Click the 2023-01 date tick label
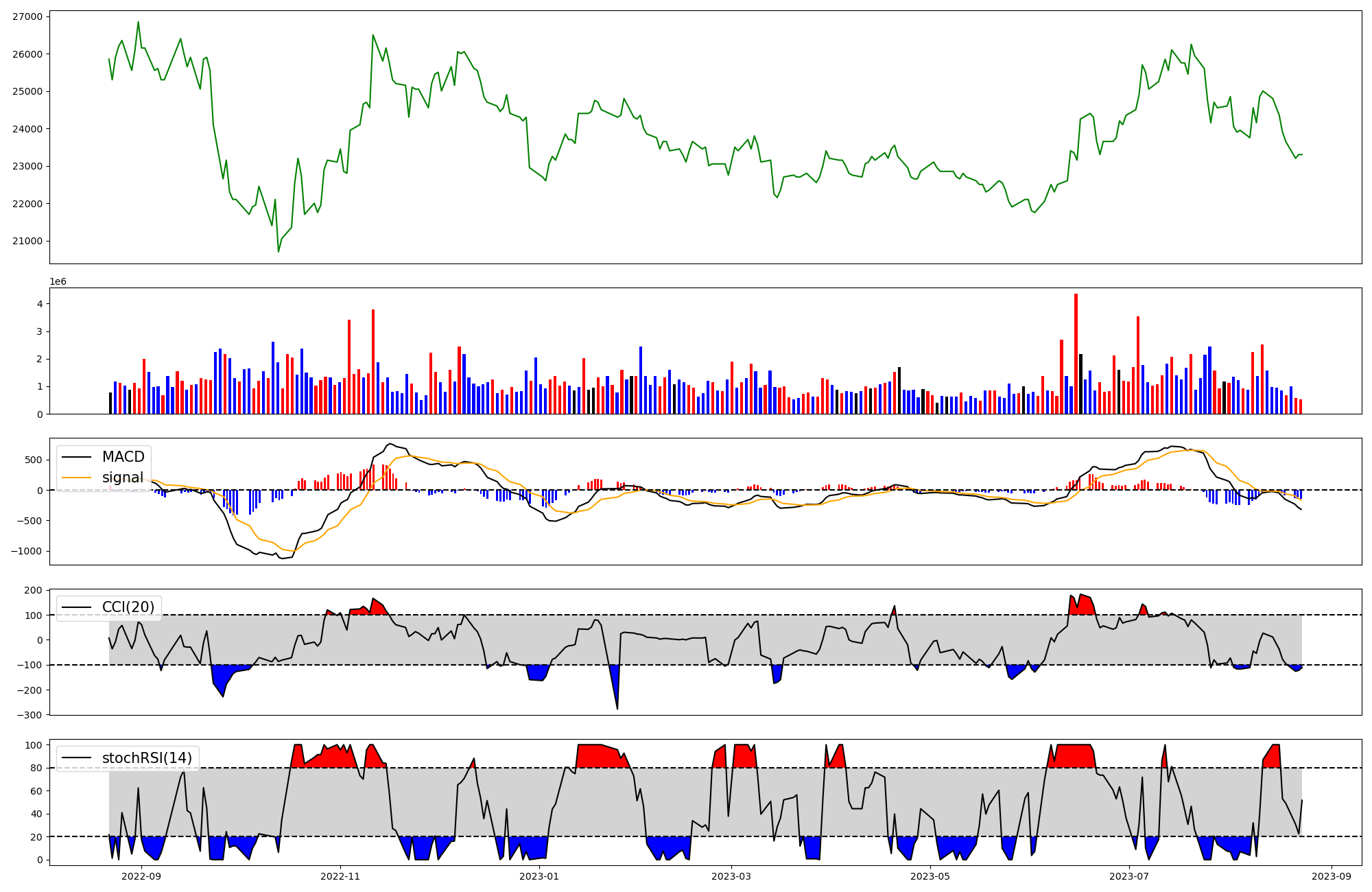This screenshot has height=892, width=1372. (539, 876)
